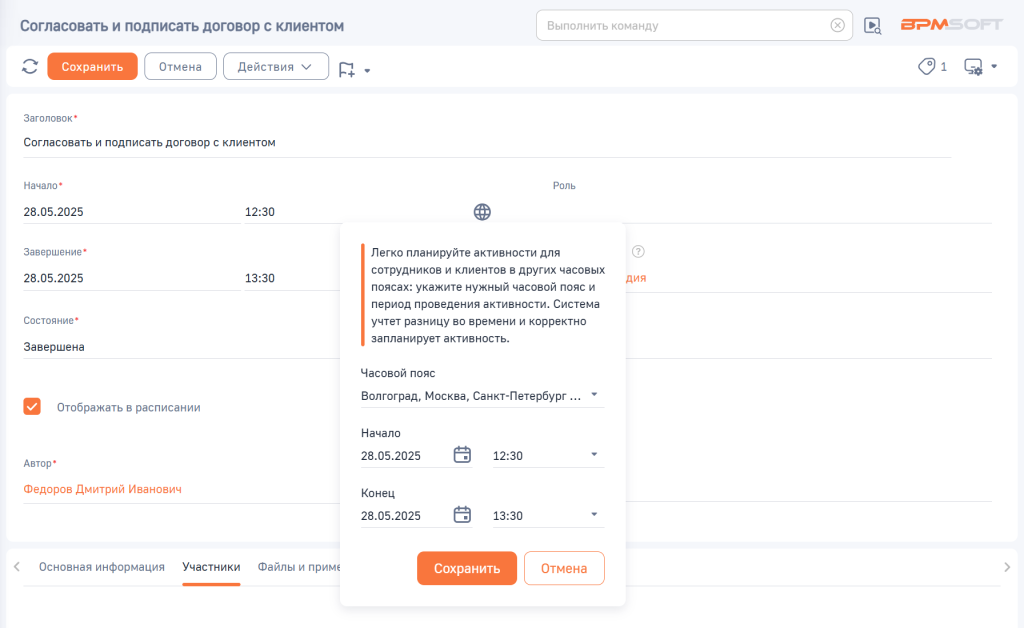This screenshot has height=628, width=1024.
Task: Open the Действия dropdown menu
Action: coord(275,67)
